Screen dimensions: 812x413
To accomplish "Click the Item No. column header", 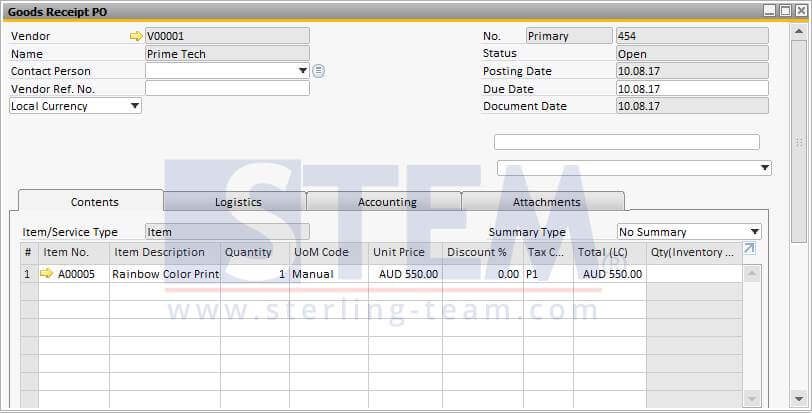I will (x=74, y=253).
